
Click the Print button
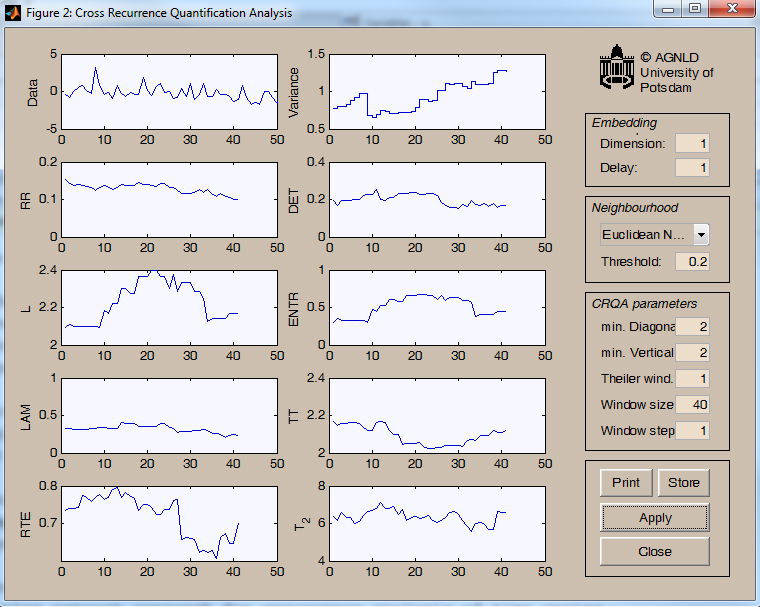coord(626,483)
